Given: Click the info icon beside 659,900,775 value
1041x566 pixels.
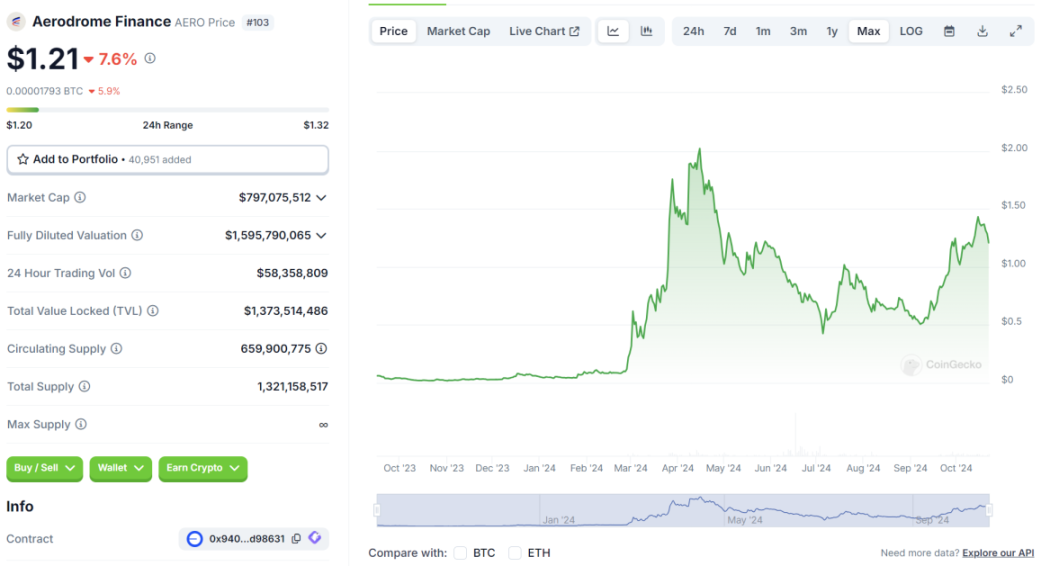Looking at the screenshot, I should tap(321, 348).
